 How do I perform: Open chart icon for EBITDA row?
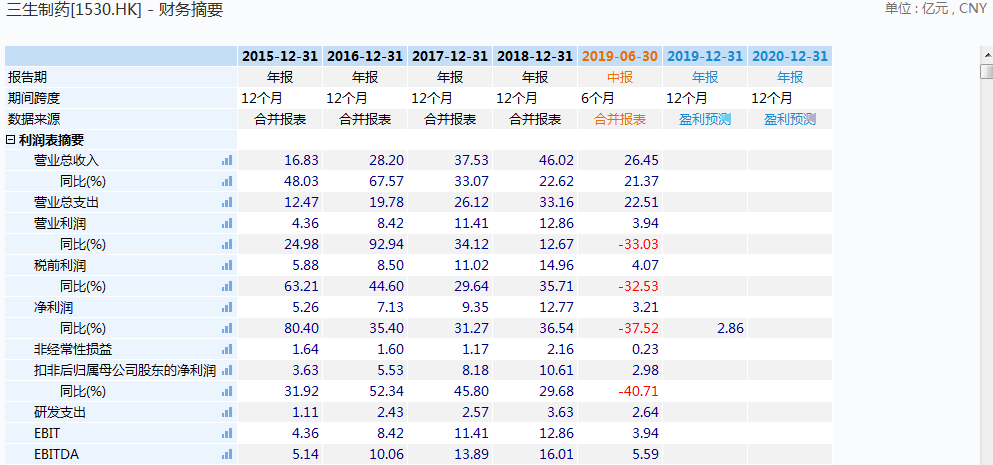[x=227, y=454]
